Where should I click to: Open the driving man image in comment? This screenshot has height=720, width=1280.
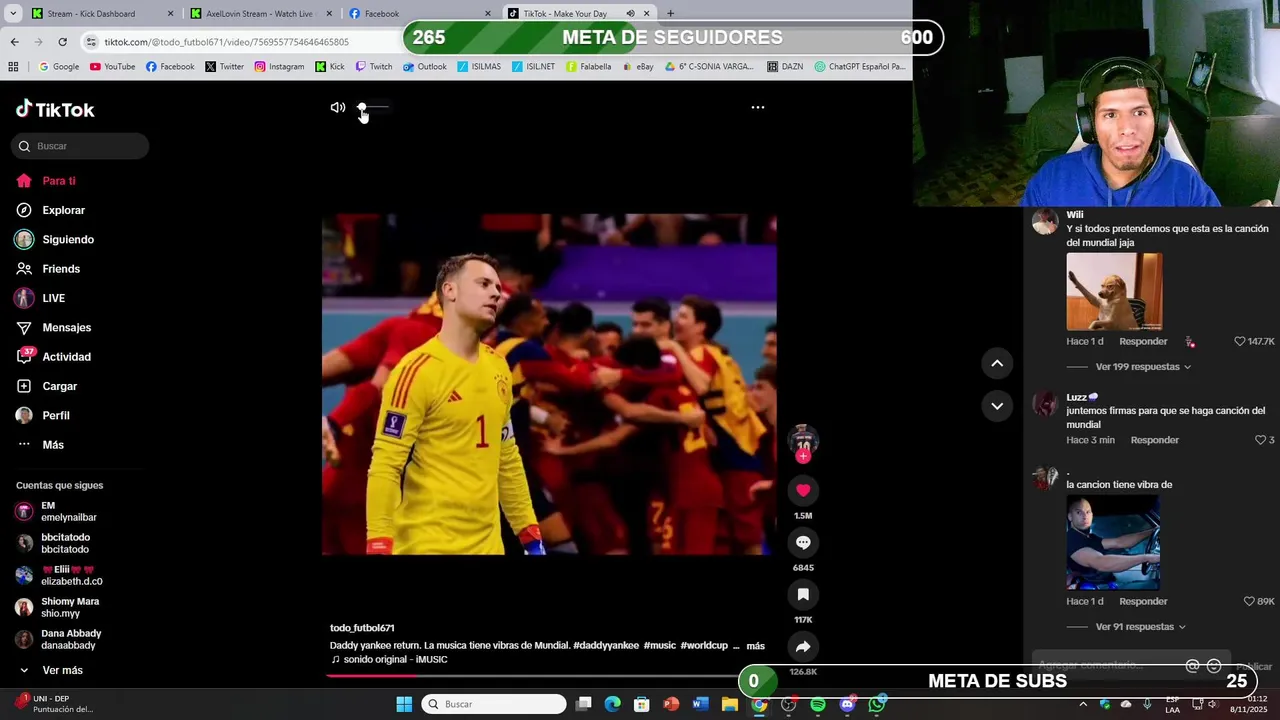pos(1113,542)
